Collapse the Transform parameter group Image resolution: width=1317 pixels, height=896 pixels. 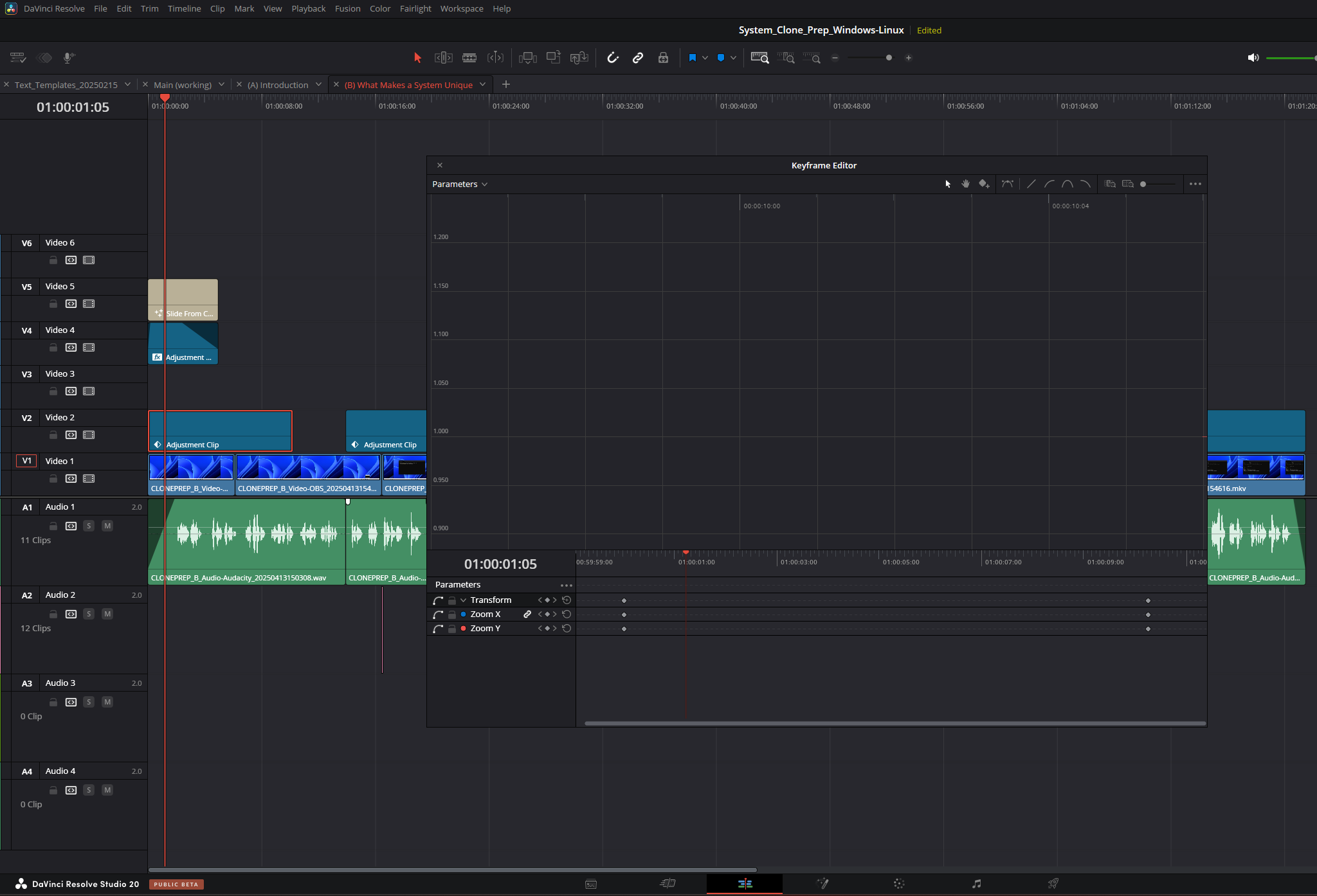[x=463, y=600]
